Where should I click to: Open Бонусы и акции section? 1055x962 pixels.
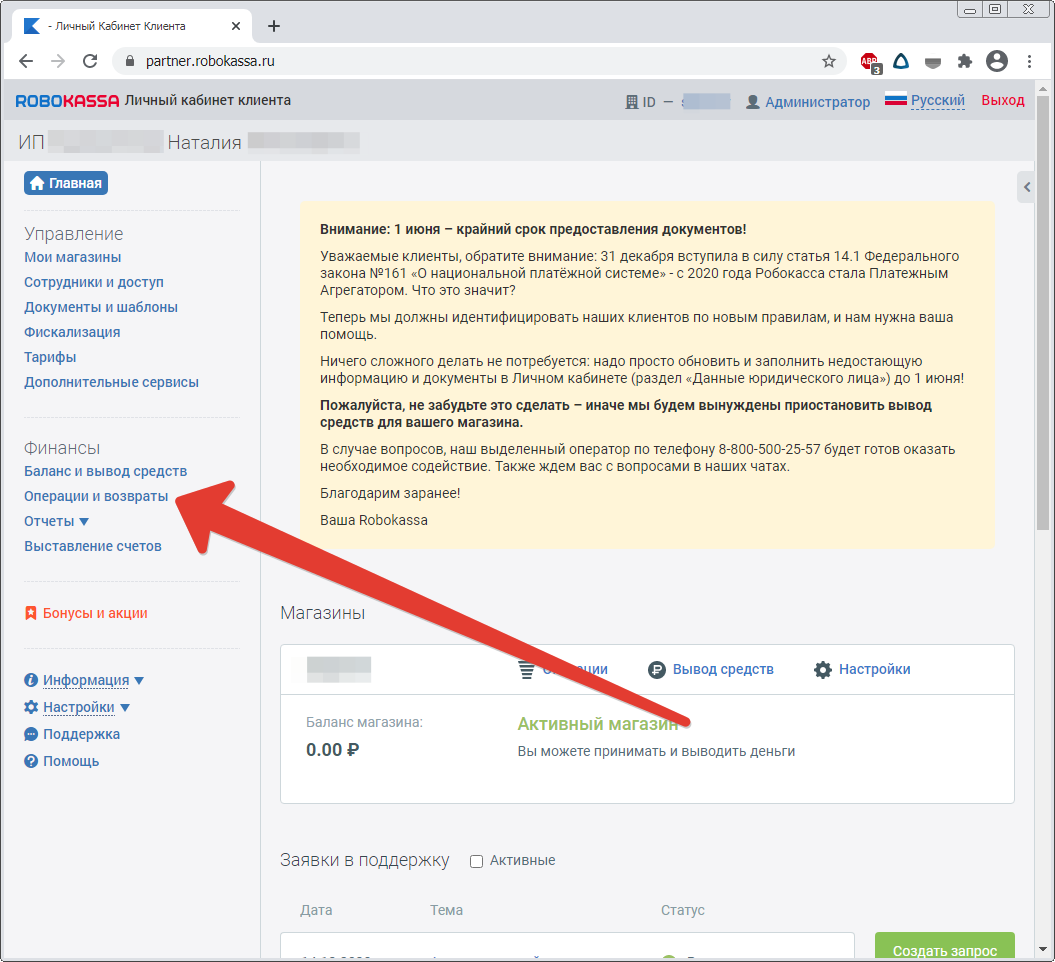[94, 613]
